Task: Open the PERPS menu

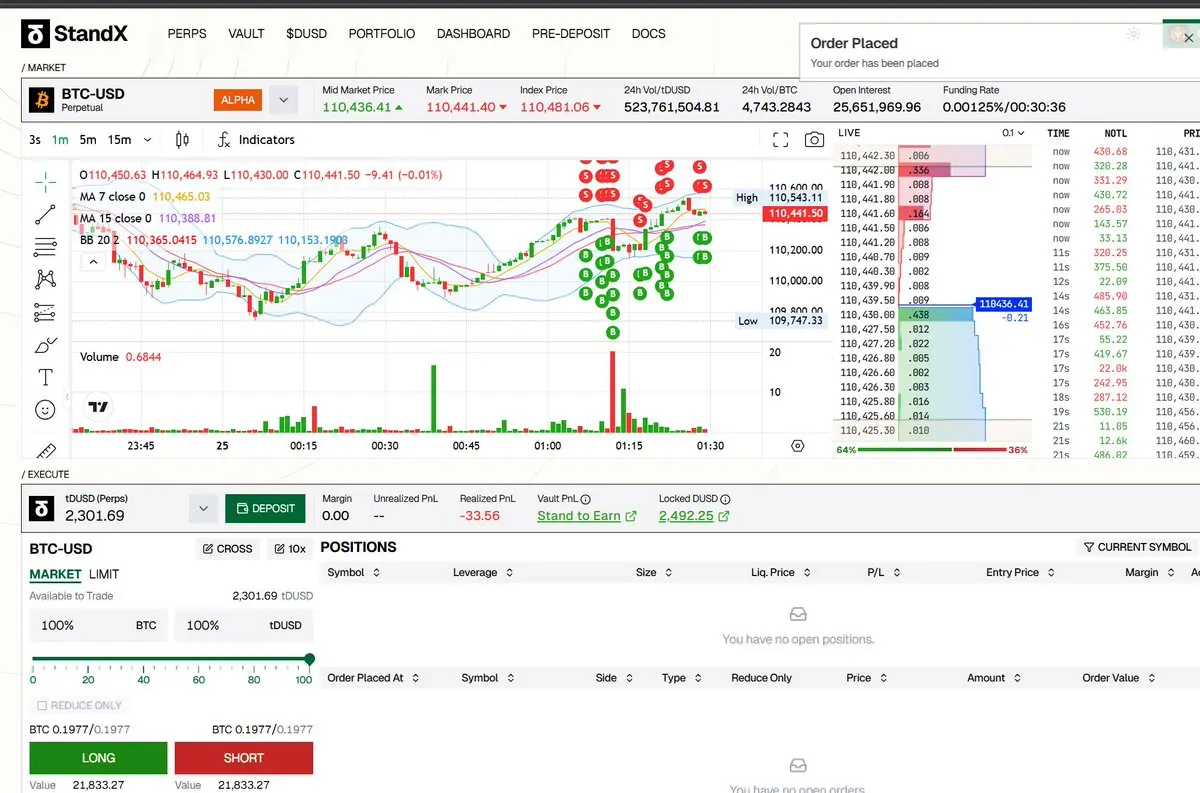Action: (187, 34)
